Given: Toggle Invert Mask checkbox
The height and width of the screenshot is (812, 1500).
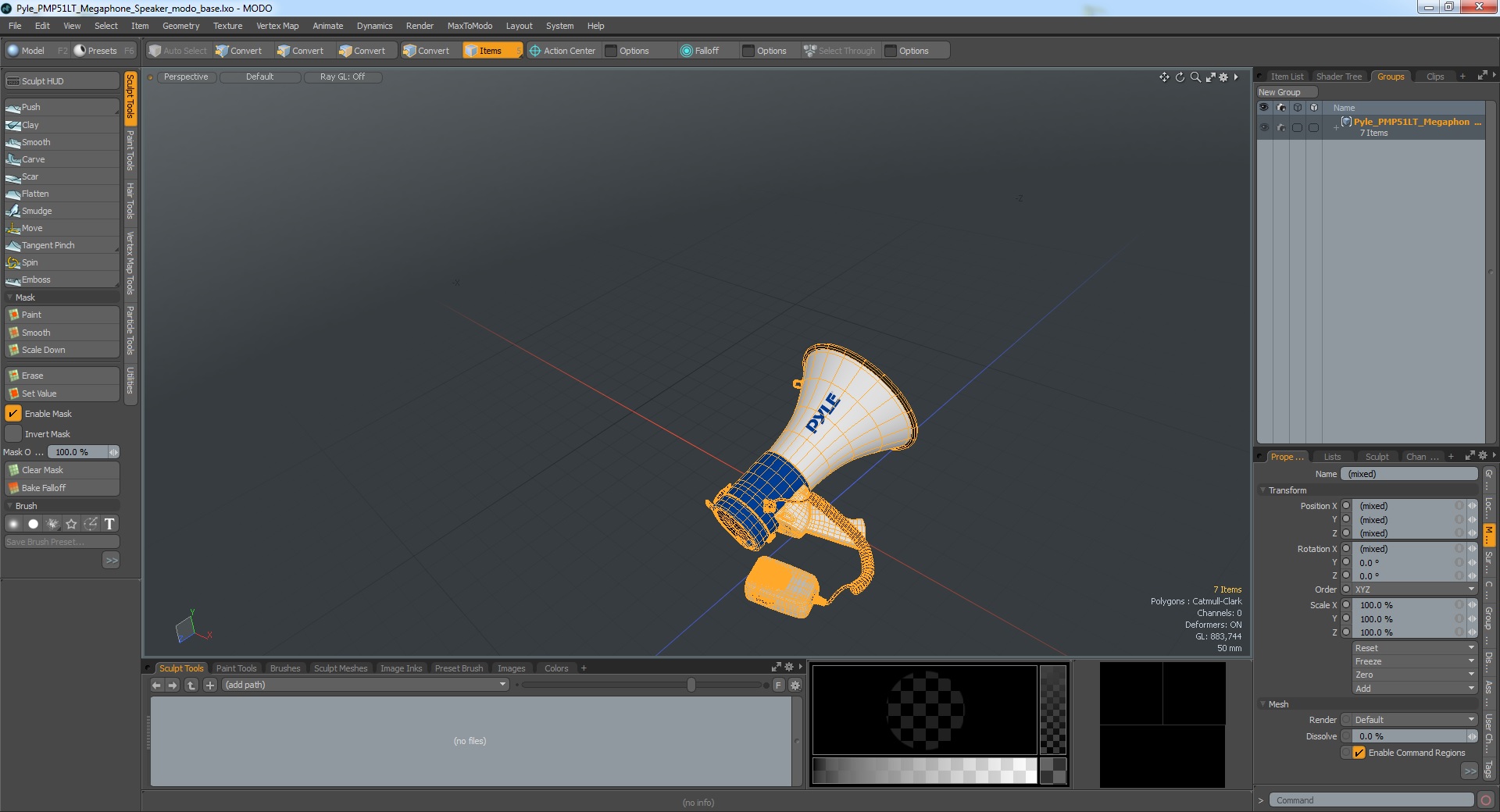Looking at the screenshot, I should tap(13, 434).
